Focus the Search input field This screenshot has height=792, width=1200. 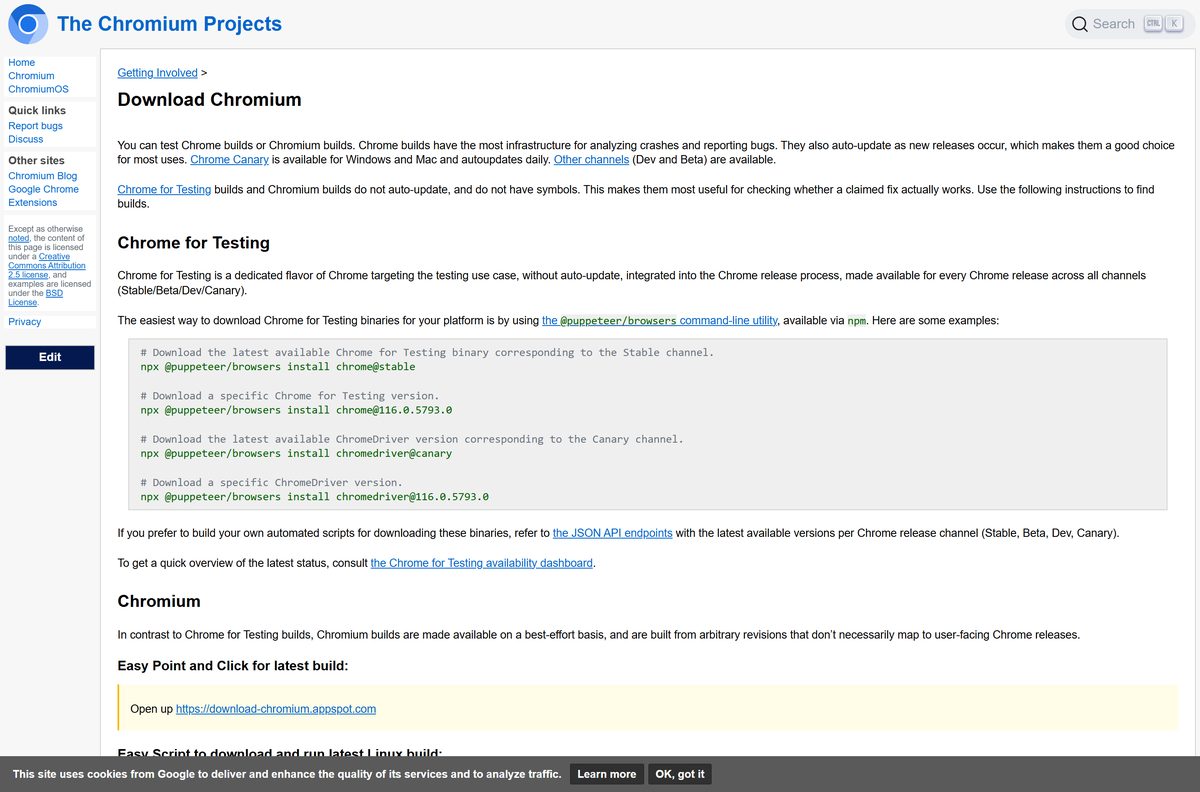click(x=1129, y=24)
